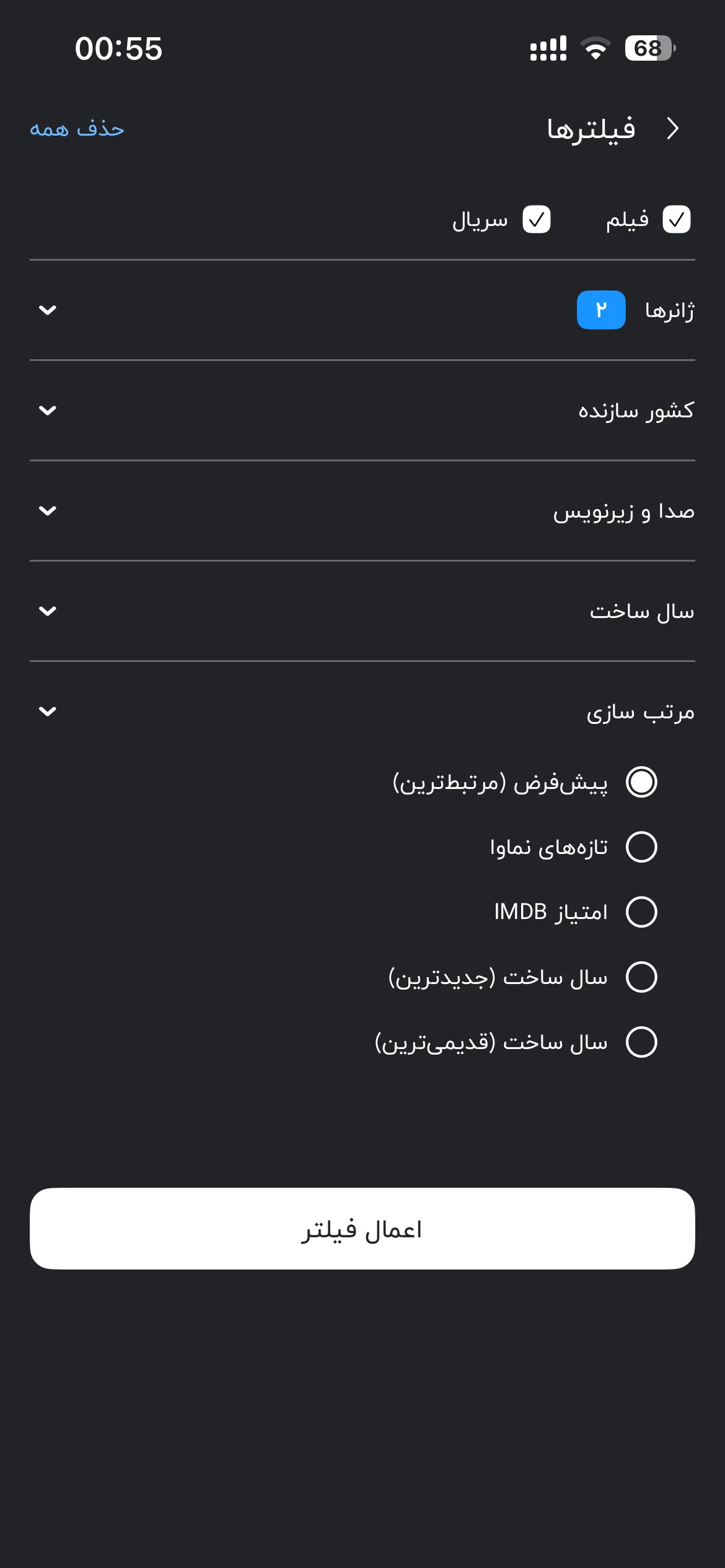Expand the صدا و زیرنویس chevron

[48, 510]
